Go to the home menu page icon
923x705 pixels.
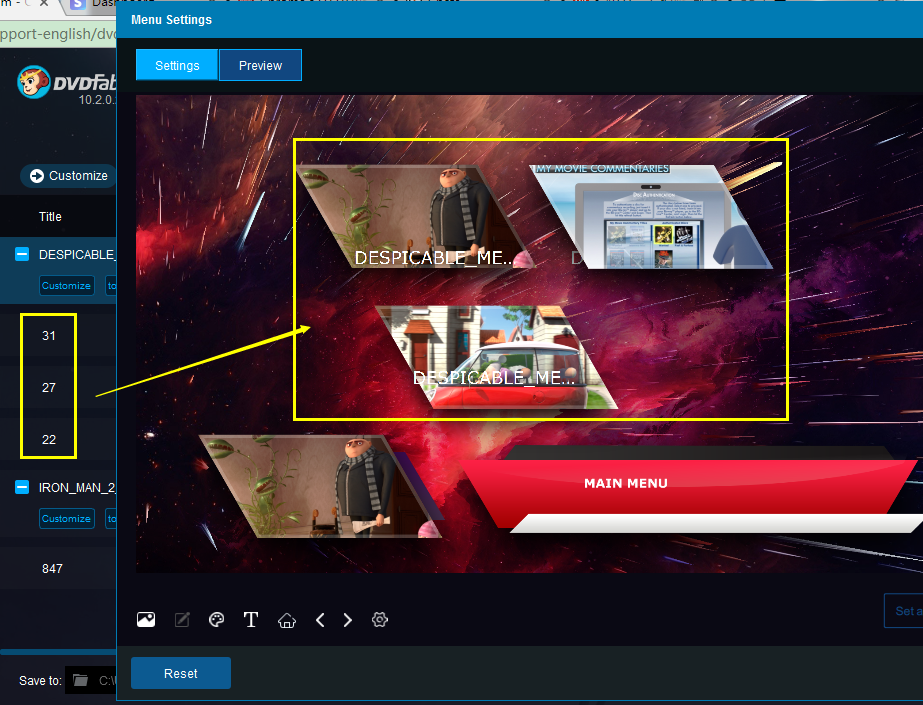tap(287, 620)
